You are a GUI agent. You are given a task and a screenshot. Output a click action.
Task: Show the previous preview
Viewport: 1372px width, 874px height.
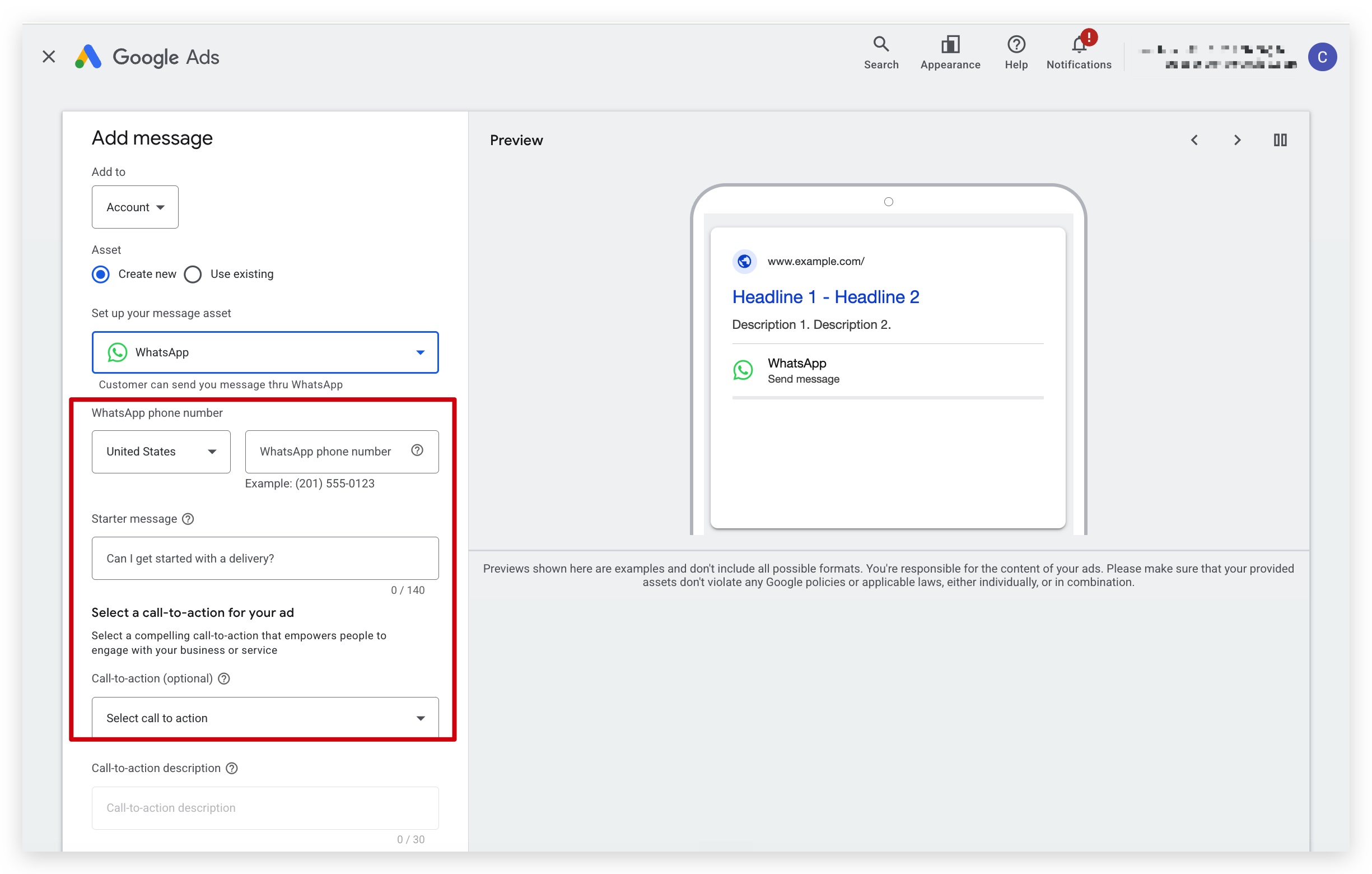(x=1194, y=140)
